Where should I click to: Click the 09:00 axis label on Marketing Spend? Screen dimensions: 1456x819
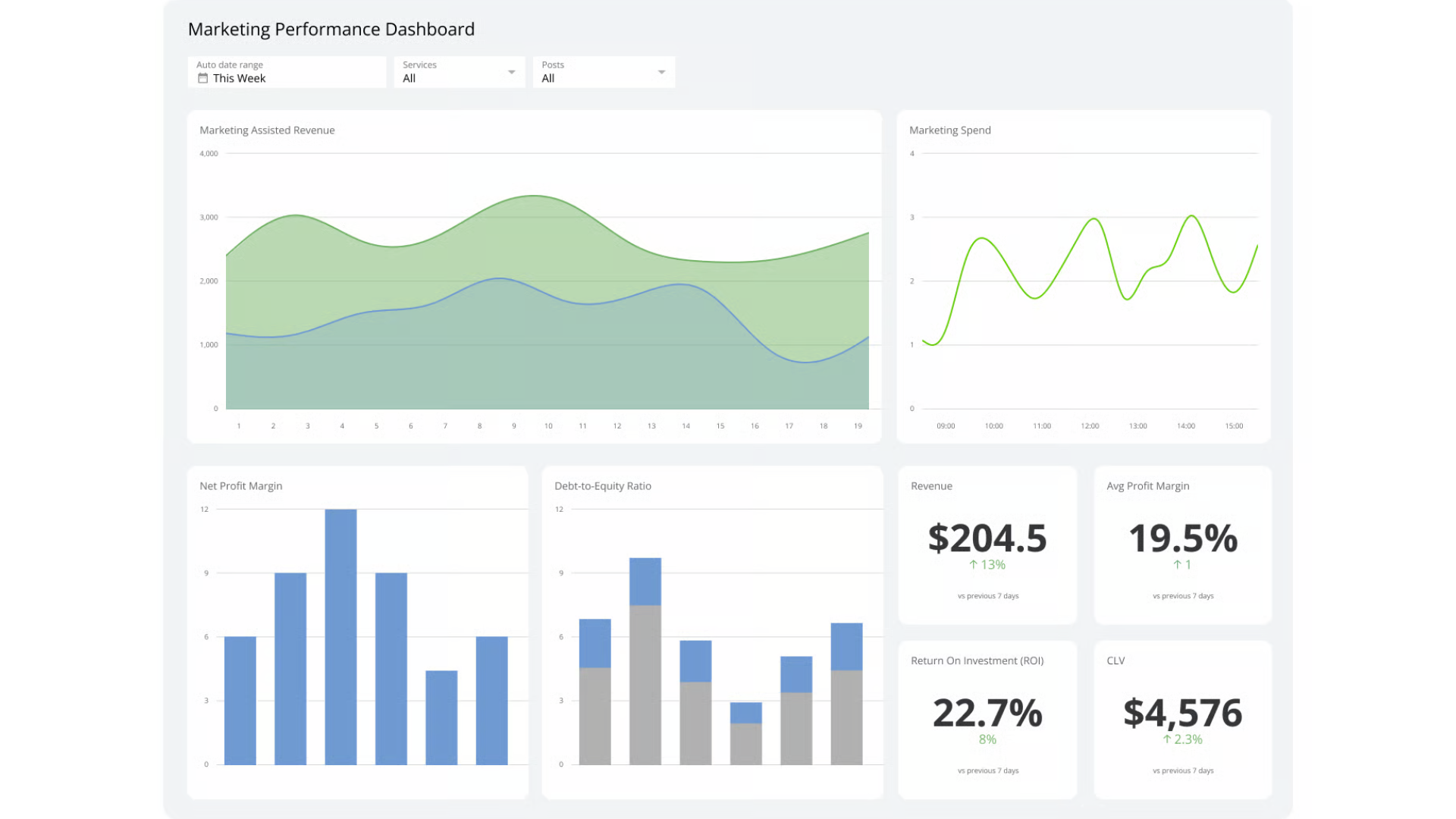946,426
